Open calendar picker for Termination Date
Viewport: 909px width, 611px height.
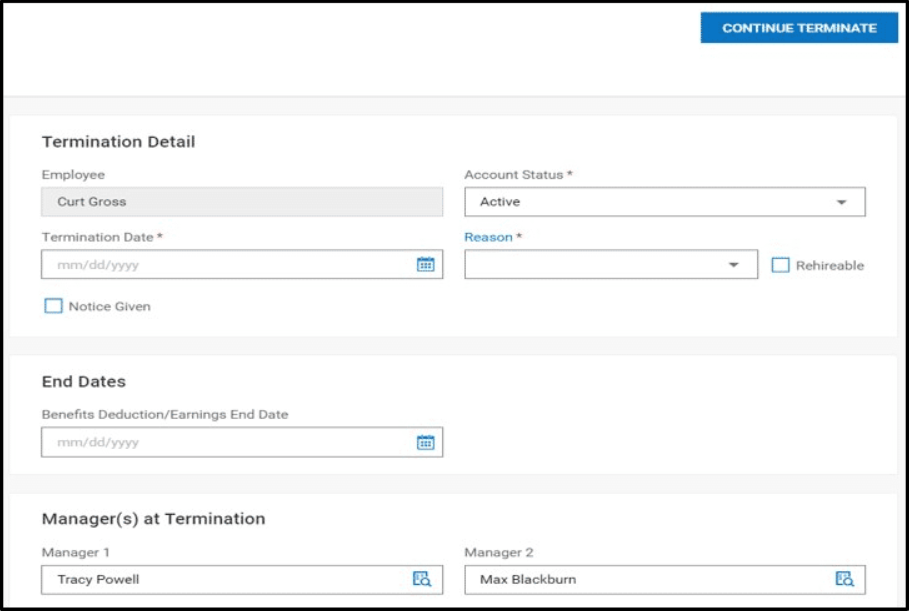(x=426, y=264)
